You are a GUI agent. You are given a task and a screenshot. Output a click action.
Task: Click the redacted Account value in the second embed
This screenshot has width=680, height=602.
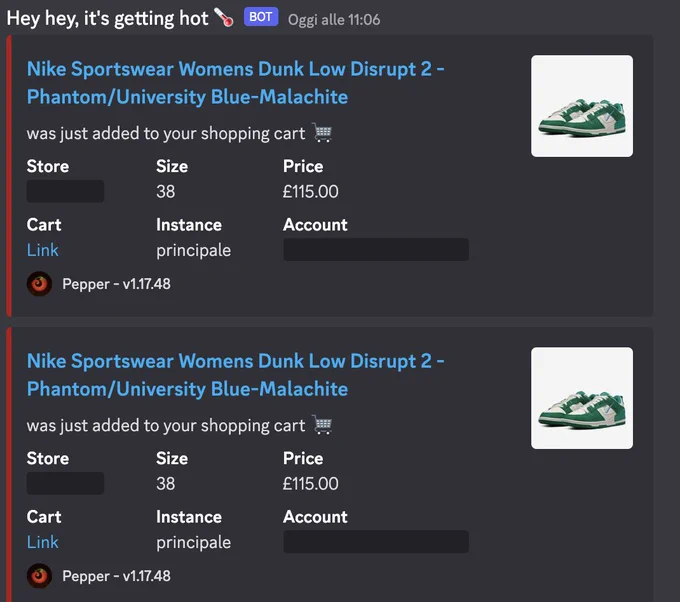(x=376, y=541)
